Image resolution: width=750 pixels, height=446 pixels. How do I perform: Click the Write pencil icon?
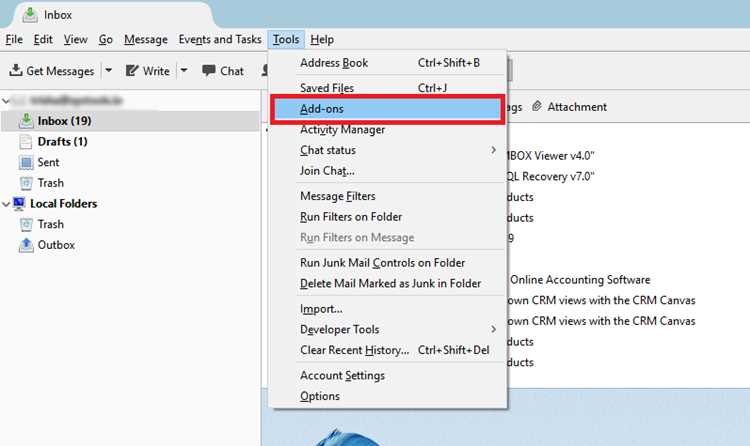(132, 71)
